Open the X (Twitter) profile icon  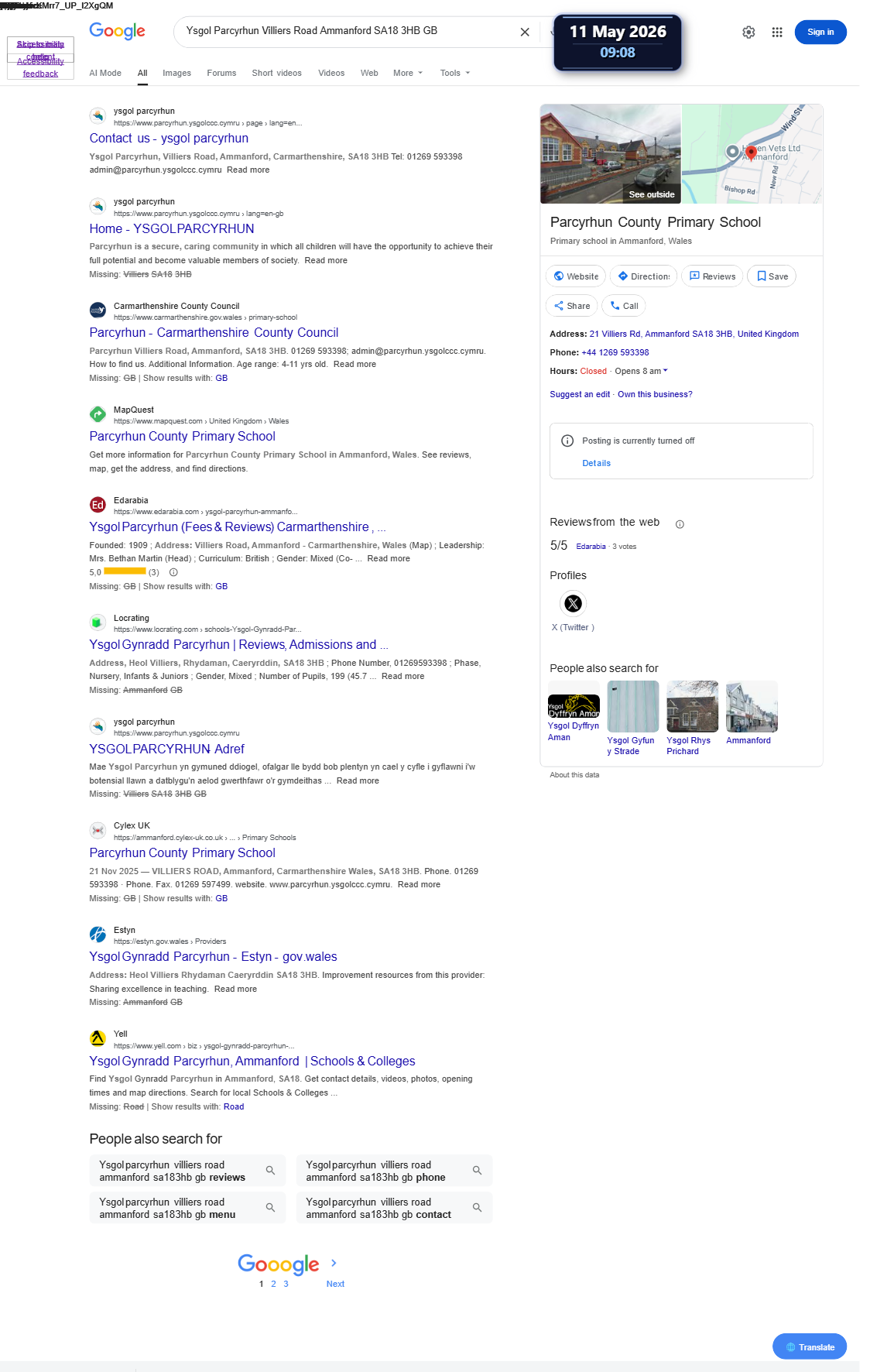coord(573,603)
